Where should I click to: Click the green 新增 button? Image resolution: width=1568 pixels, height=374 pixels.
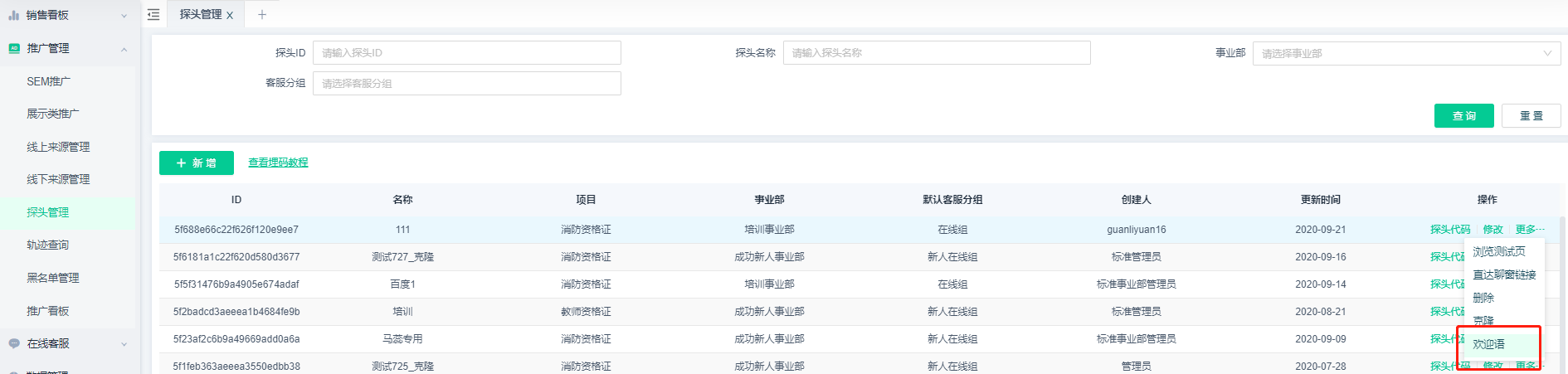tap(197, 163)
